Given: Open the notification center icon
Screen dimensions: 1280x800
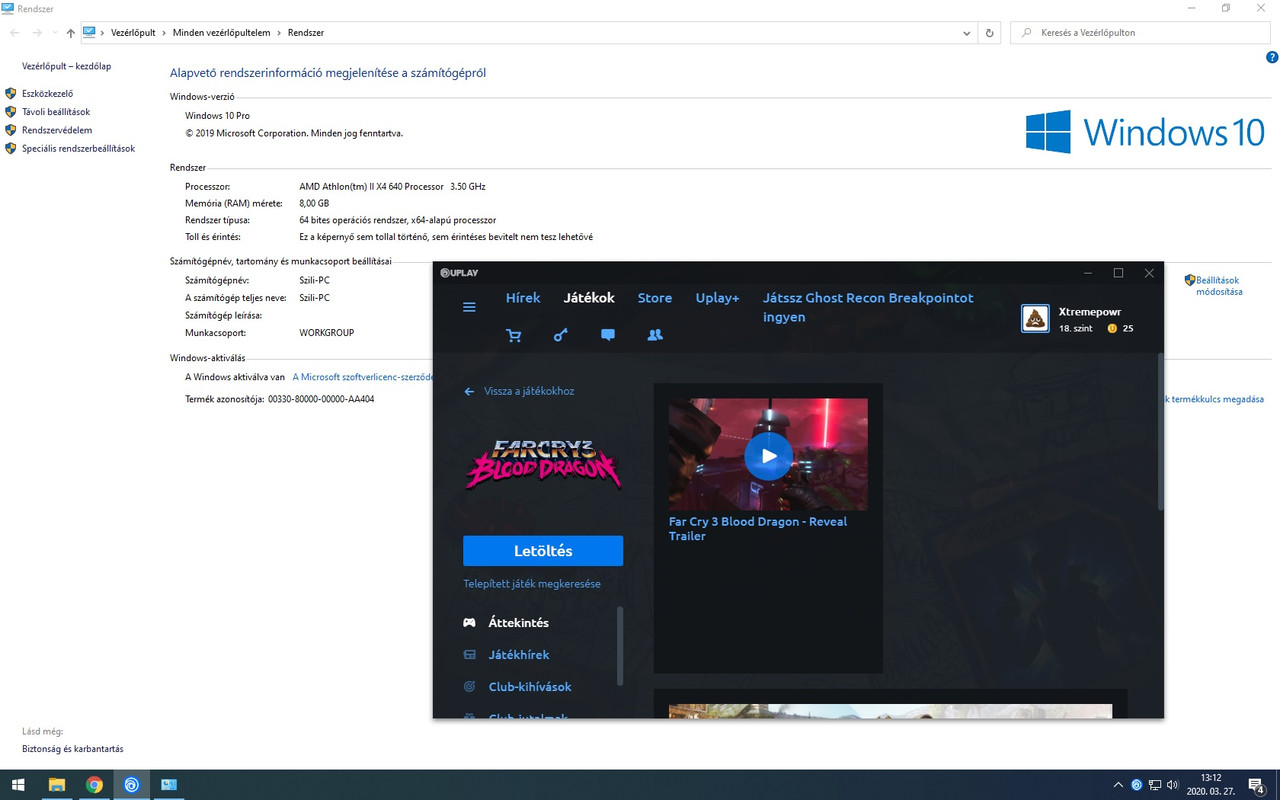Looking at the screenshot, I should pyautogui.click(x=1257, y=785).
